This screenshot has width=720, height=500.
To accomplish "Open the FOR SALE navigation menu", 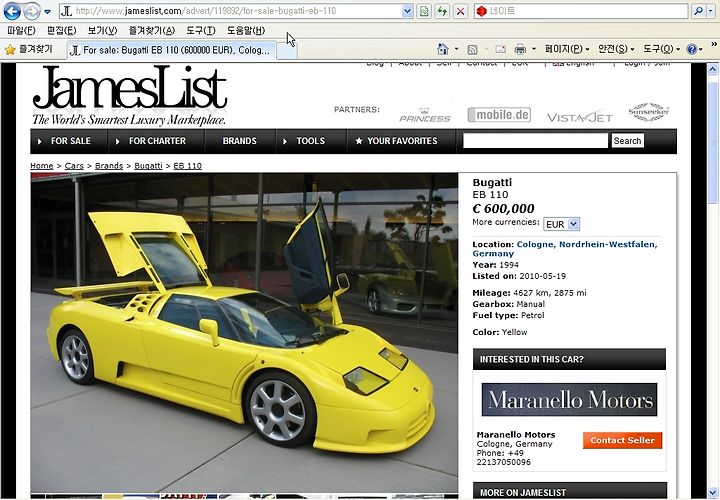I will 69,141.
